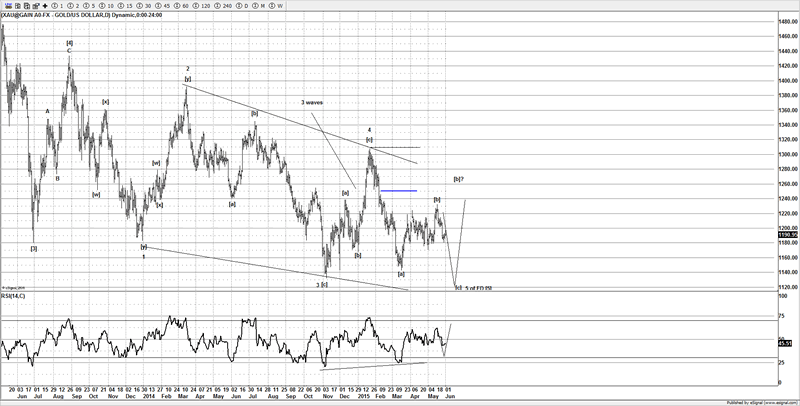
Task: Select the Weekly (W) interval
Action: pyautogui.click(x=276, y=6)
